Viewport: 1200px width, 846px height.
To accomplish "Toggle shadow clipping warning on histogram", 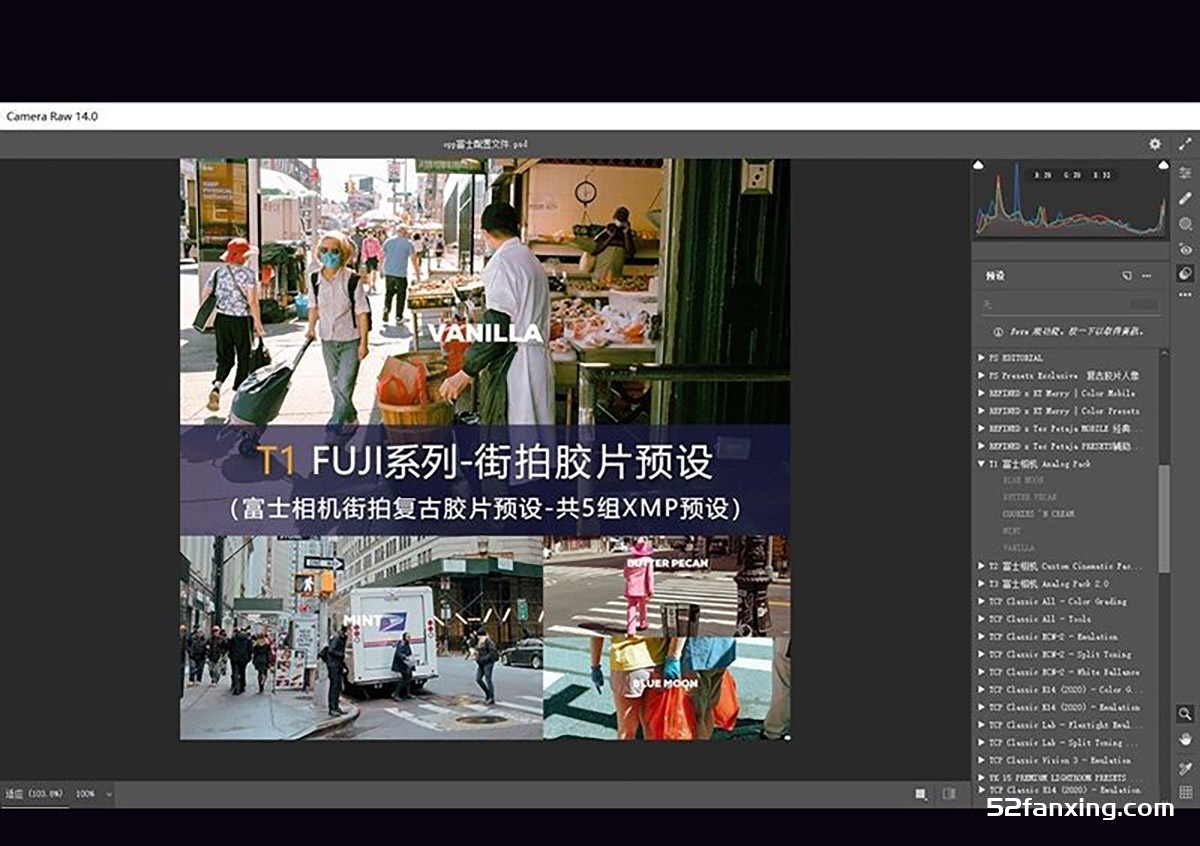I will [x=978, y=165].
